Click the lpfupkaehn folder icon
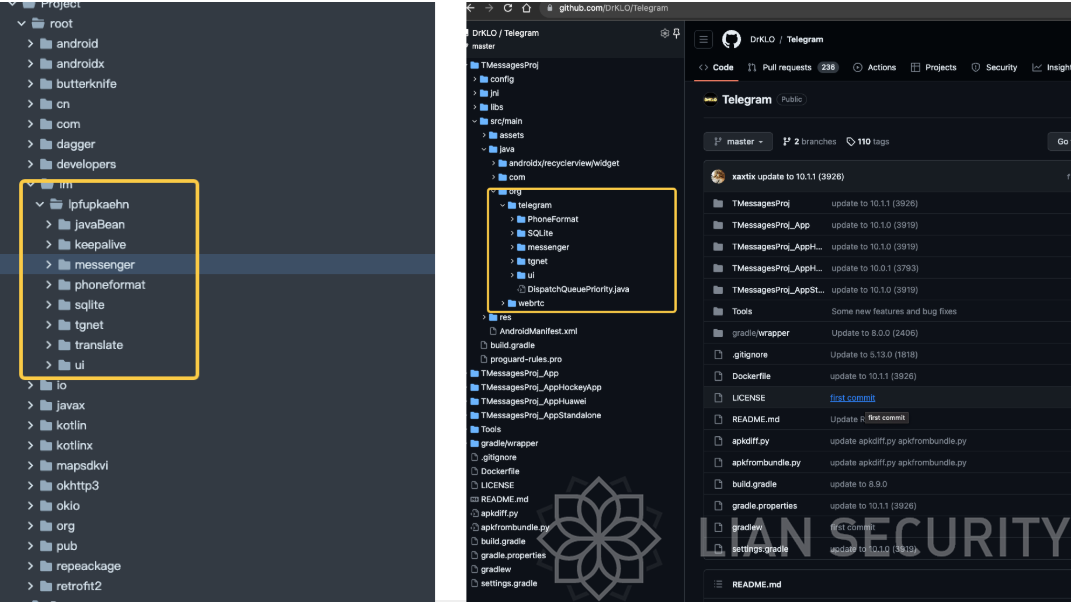The height and width of the screenshot is (602, 1071). tap(56, 204)
